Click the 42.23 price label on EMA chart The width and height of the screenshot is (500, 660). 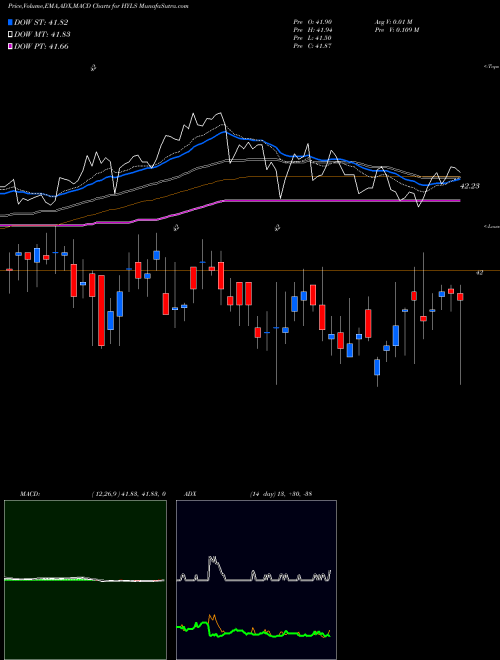pyautogui.click(x=470, y=186)
